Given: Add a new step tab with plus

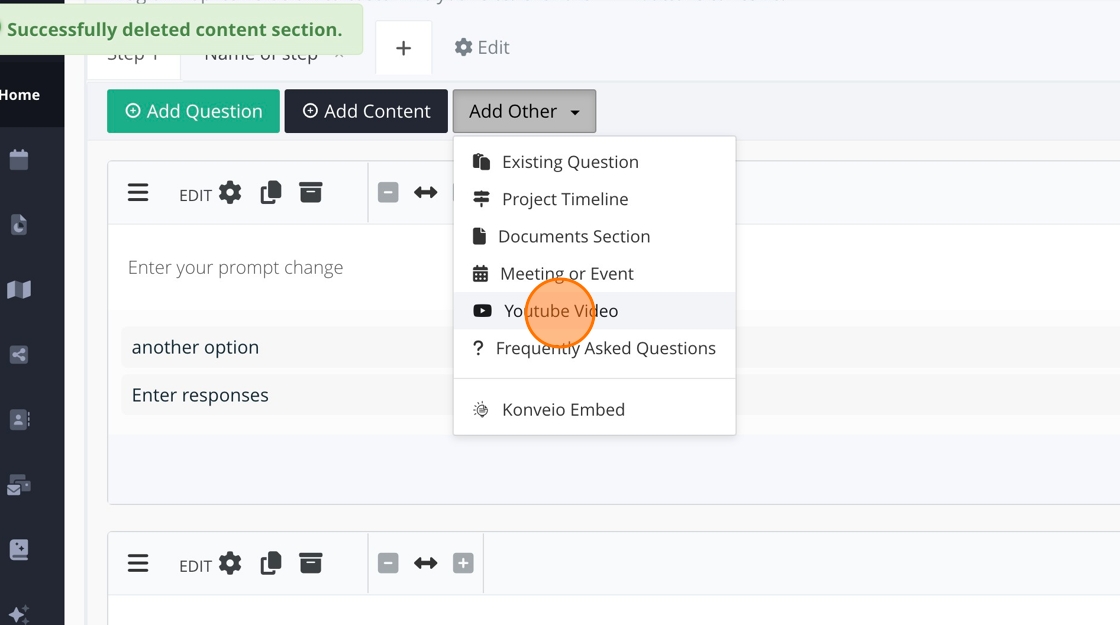Looking at the screenshot, I should coord(404,48).
